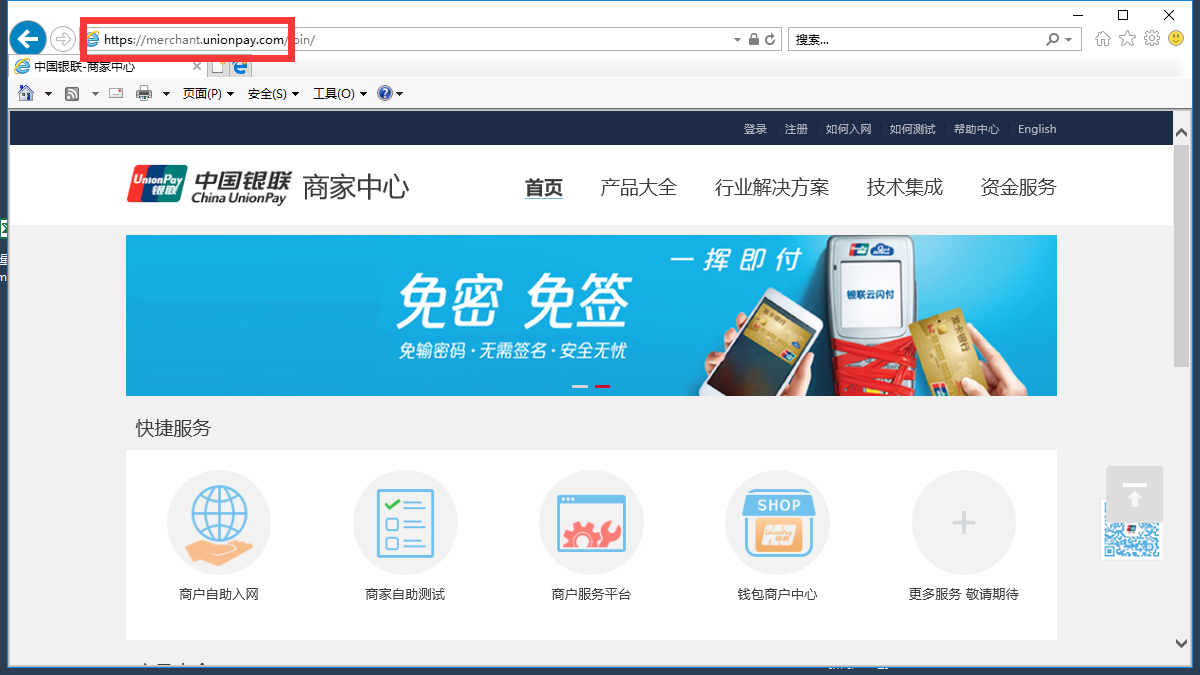Select the 技术集成 navigation tab
1200x675 pixels.
[905, 187]
